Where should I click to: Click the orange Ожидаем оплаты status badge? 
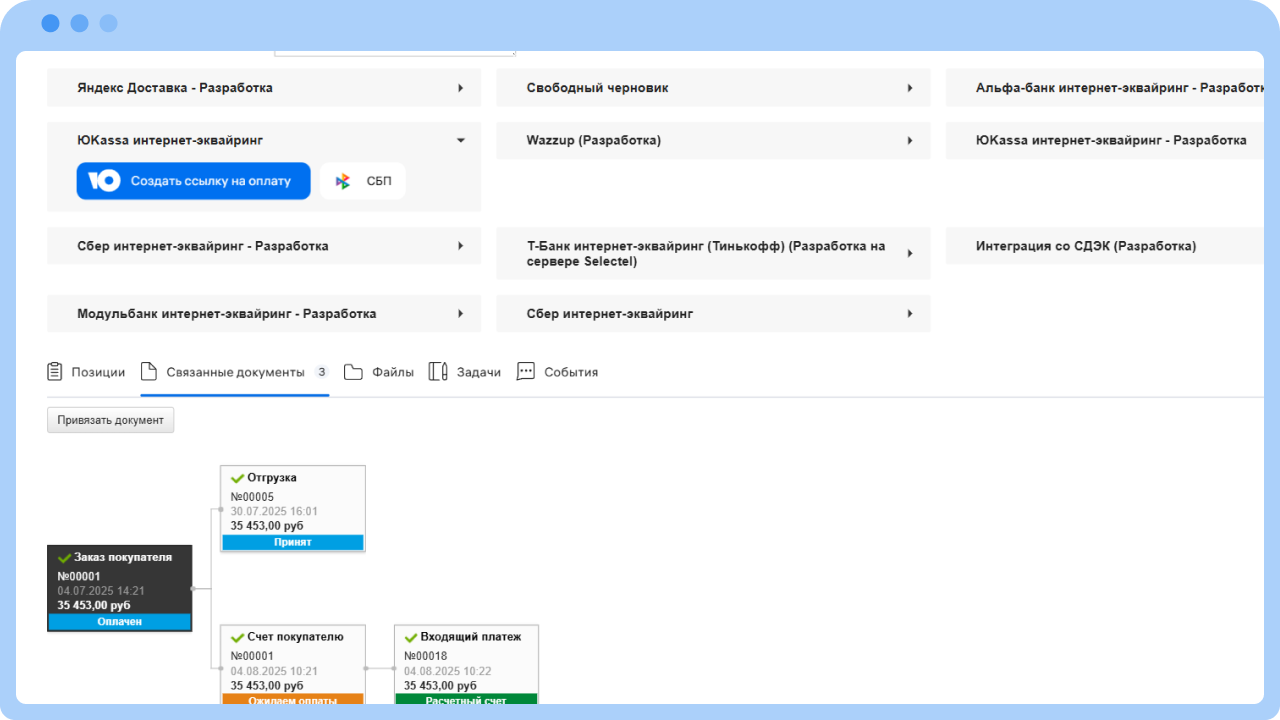tap(293, 700)
